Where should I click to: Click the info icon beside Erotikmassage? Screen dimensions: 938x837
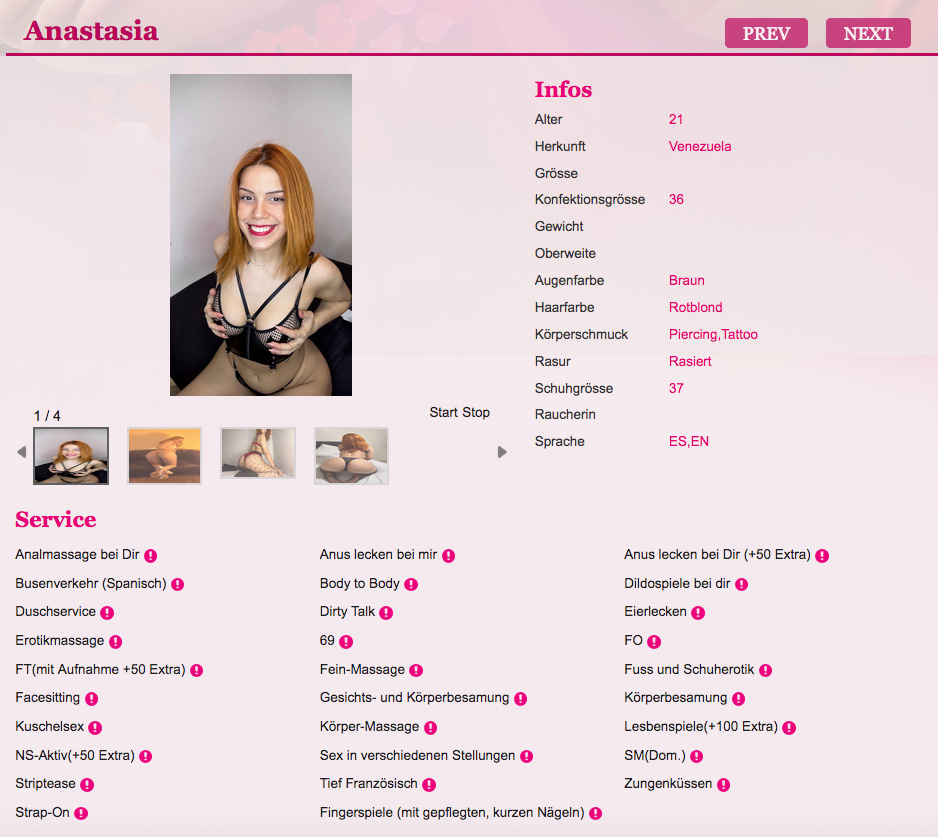click(x=115, y=642)
